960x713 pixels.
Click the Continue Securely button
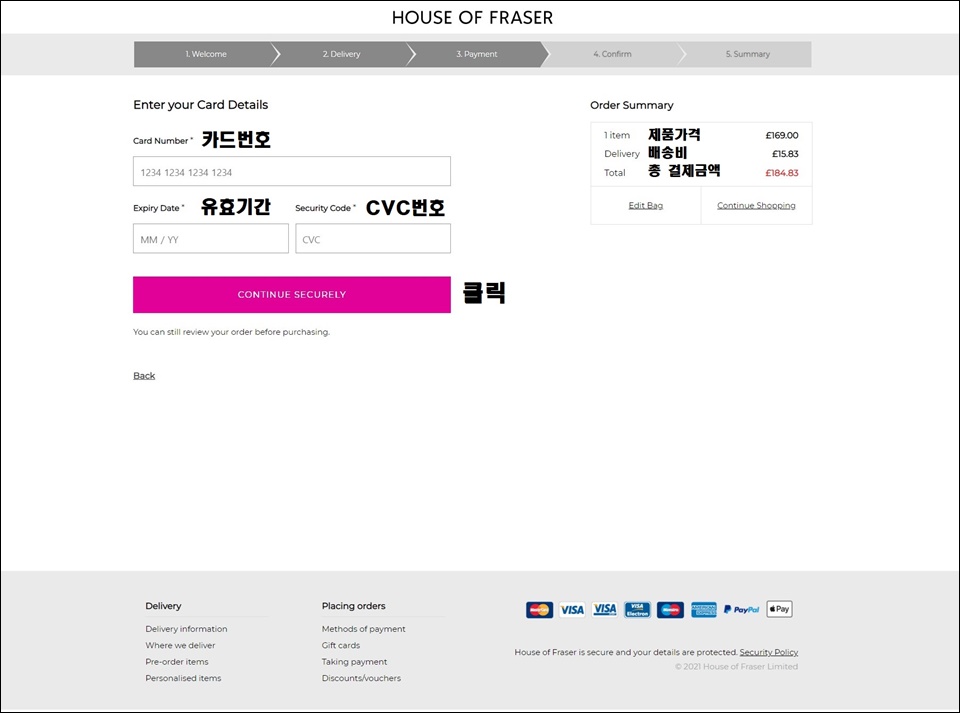(292, 294)
